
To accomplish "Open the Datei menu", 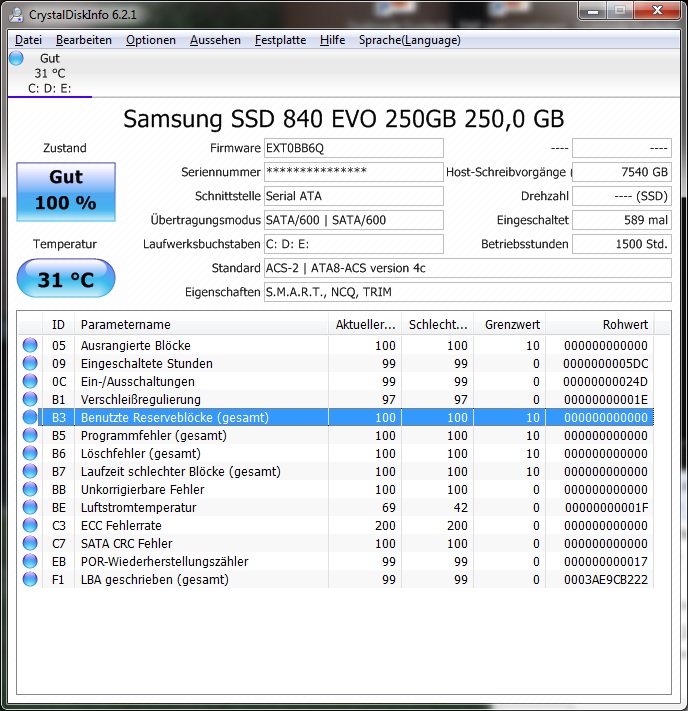I will [28, 40].
